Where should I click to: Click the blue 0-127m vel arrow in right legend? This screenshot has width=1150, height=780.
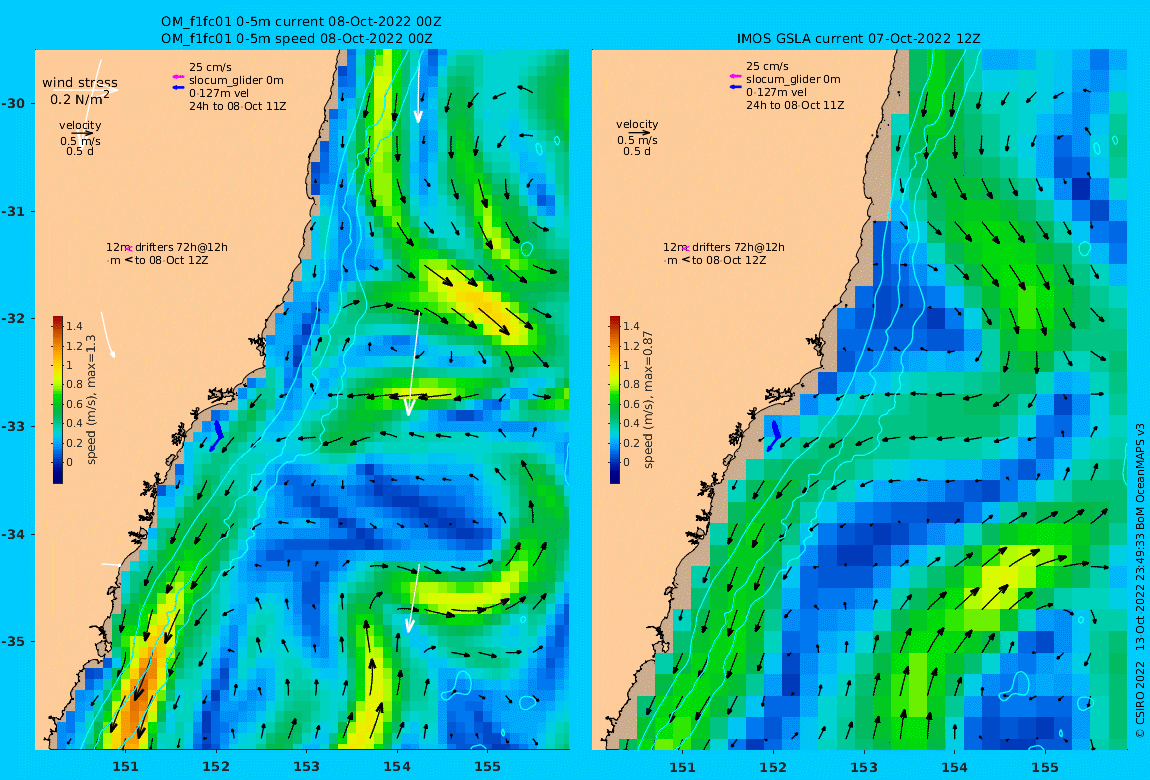[x=735, y=87]
